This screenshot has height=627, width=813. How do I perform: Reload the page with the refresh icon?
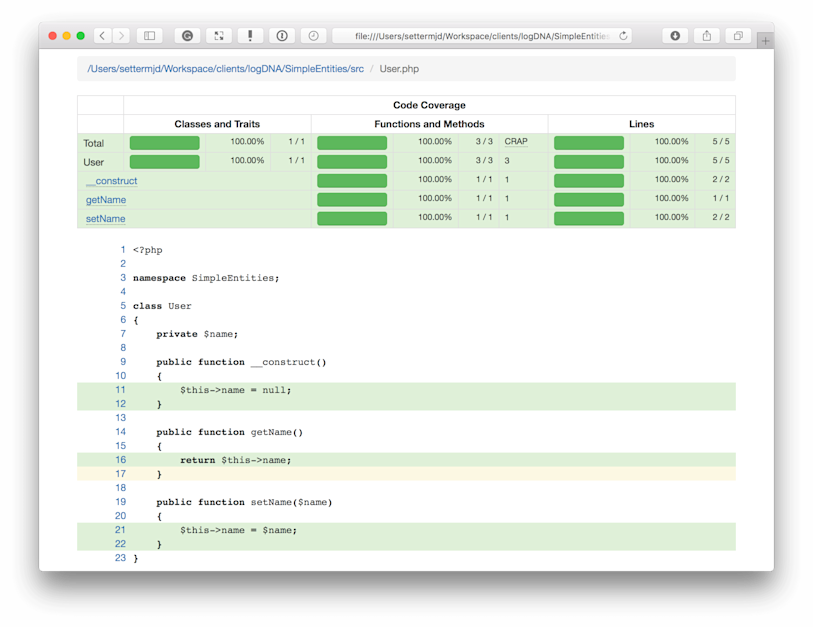click(623, 36)
